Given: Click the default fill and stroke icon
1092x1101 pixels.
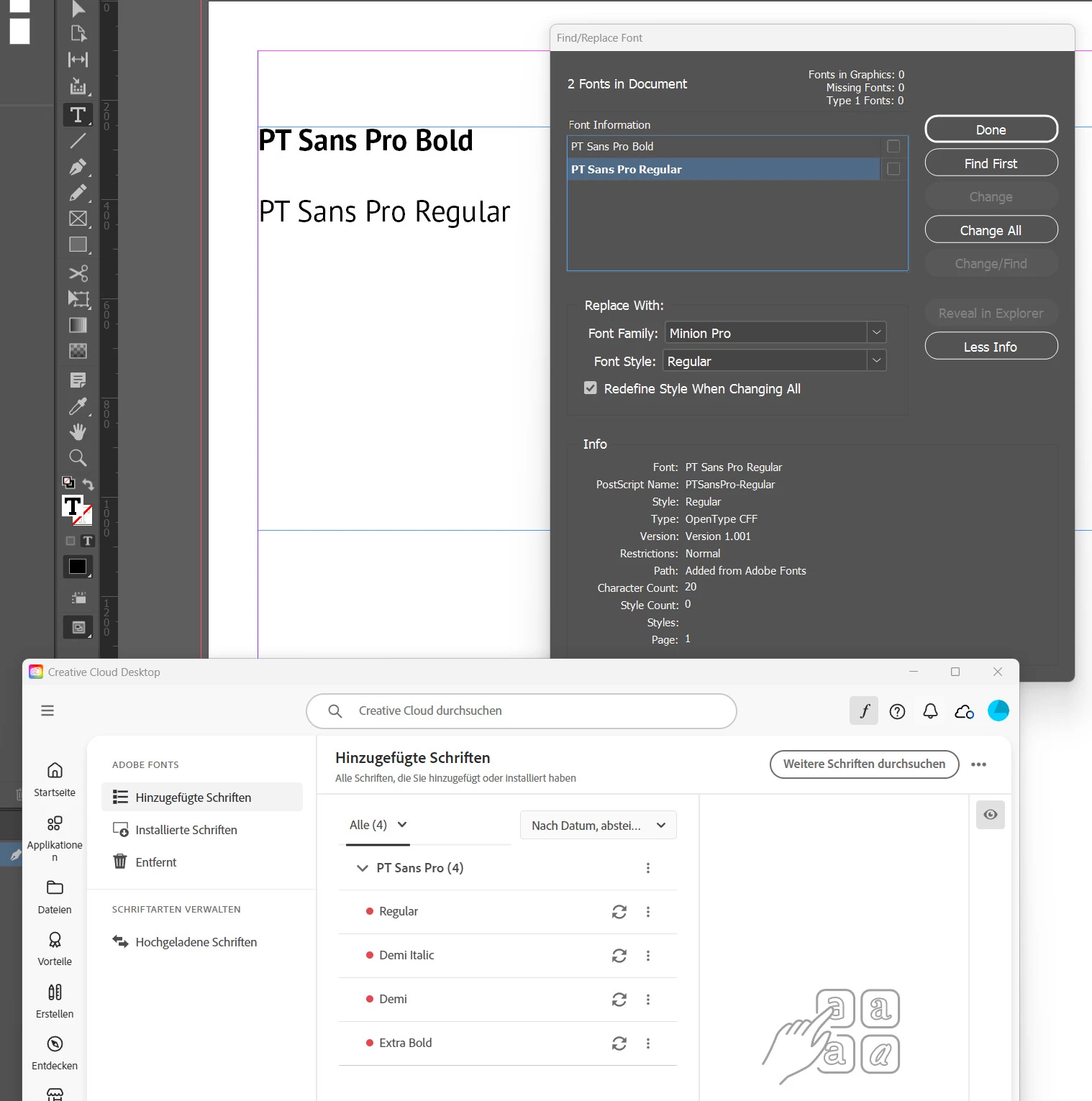Looking at the screenshot, I should (x=68, y=483).
